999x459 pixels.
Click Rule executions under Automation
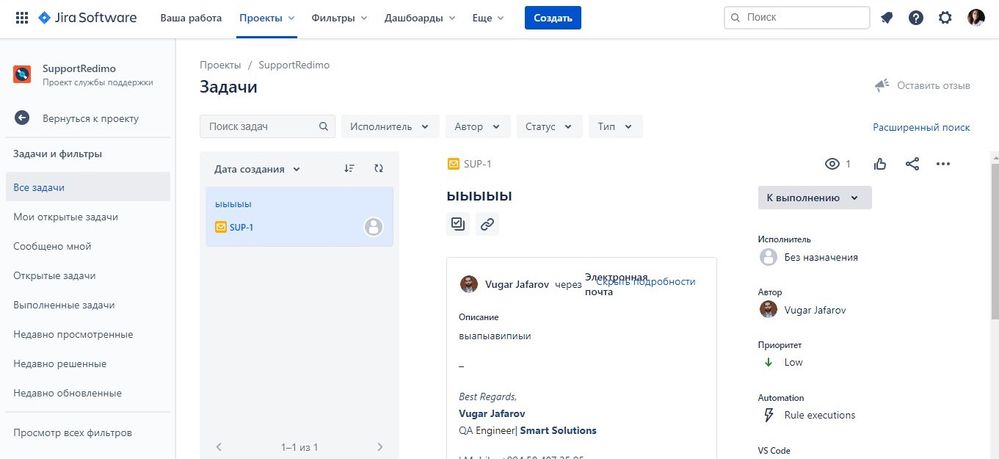(819, 415)
